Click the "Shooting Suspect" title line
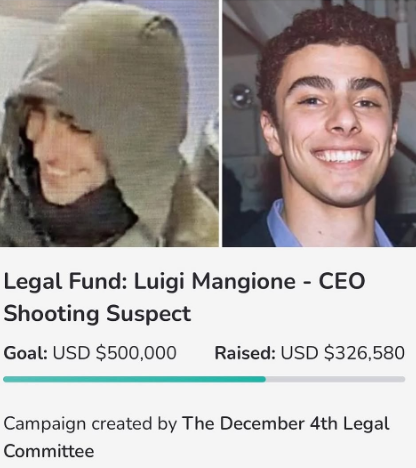Screen dimensions: 416x468 coord(97,313)
